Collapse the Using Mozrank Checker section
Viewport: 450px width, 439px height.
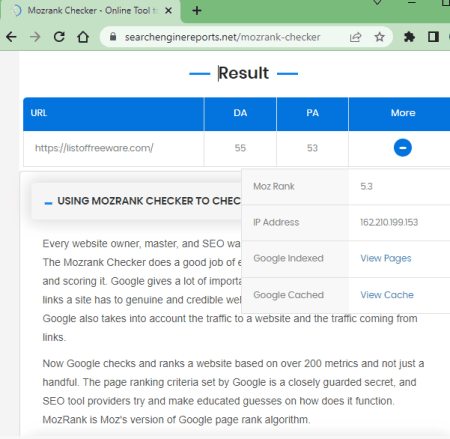tap(48, 203)
